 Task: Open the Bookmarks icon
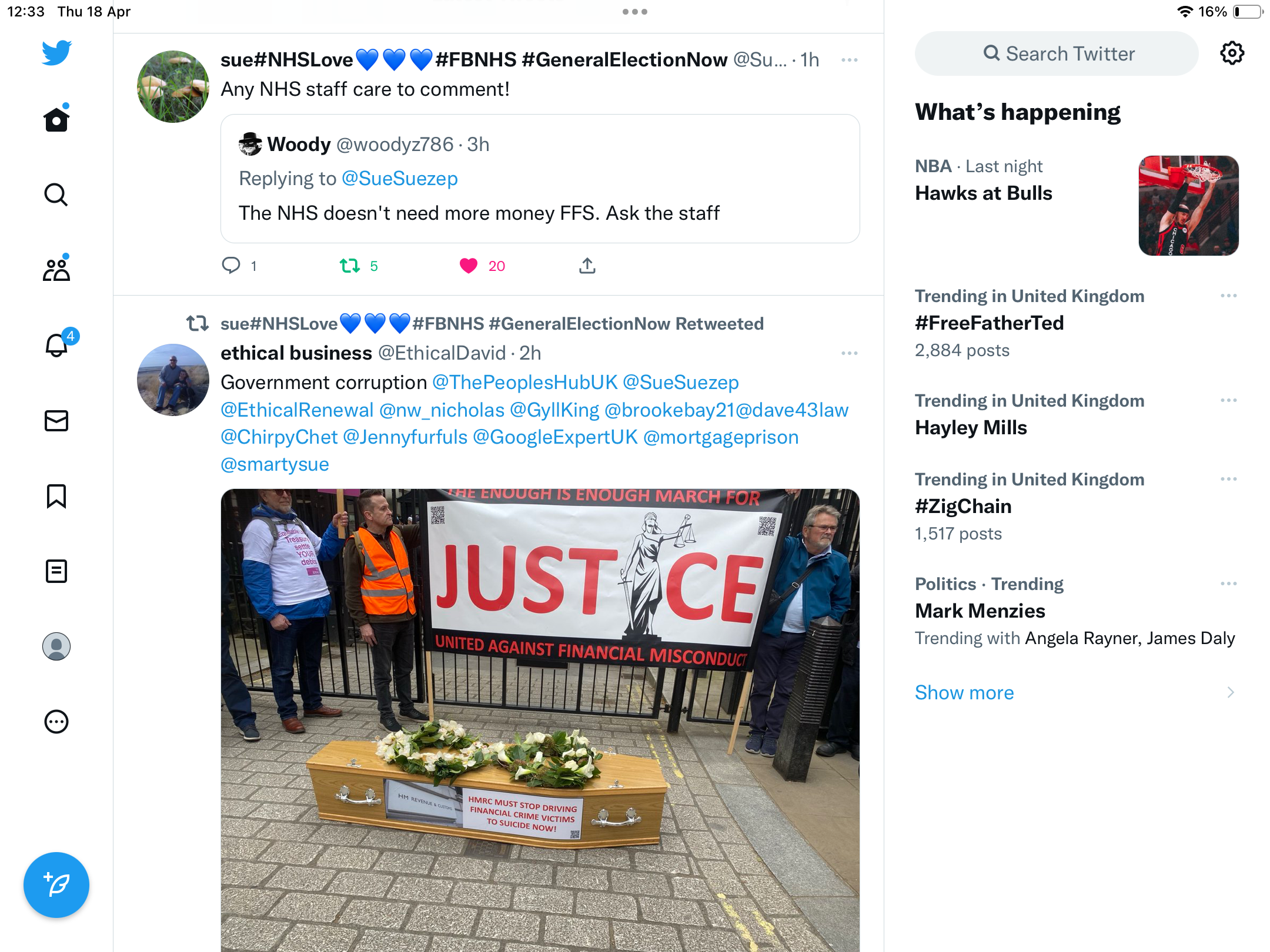(x=56, y=496)
